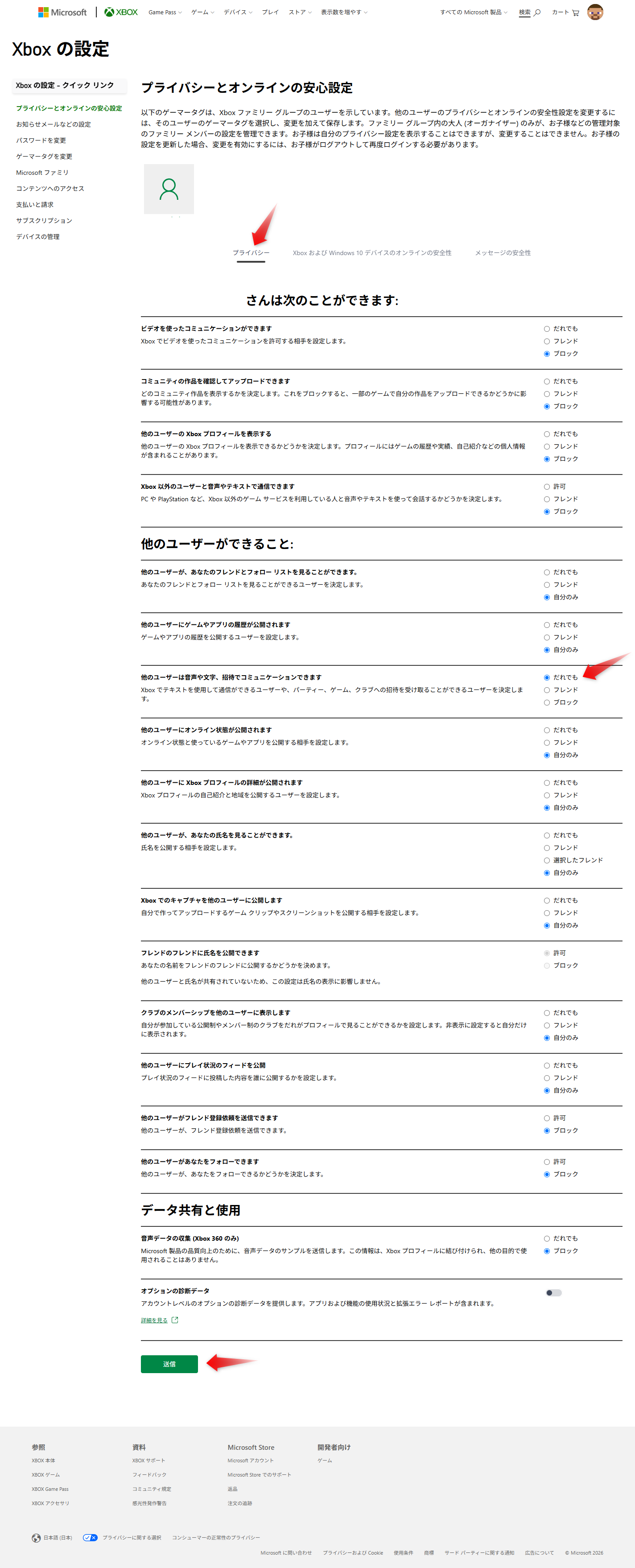Screen dimensions: 635x1568
Task: Select フレンド for community creations setting
Action: [547, 394]
